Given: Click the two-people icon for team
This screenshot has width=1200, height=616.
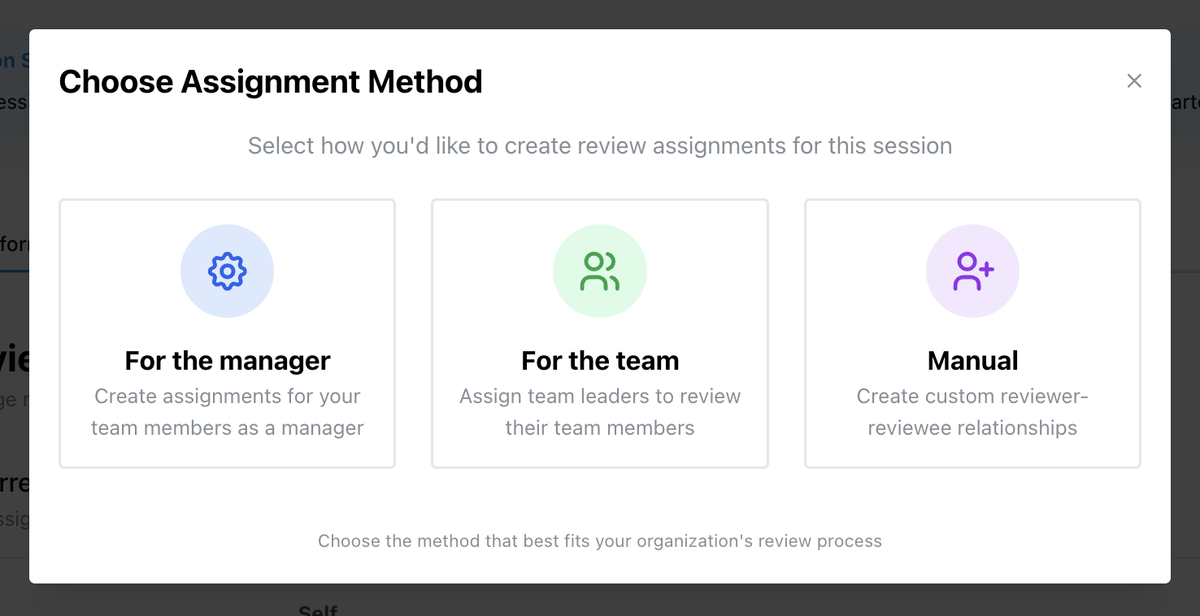Looking at the screenshot, I should 600,271.
